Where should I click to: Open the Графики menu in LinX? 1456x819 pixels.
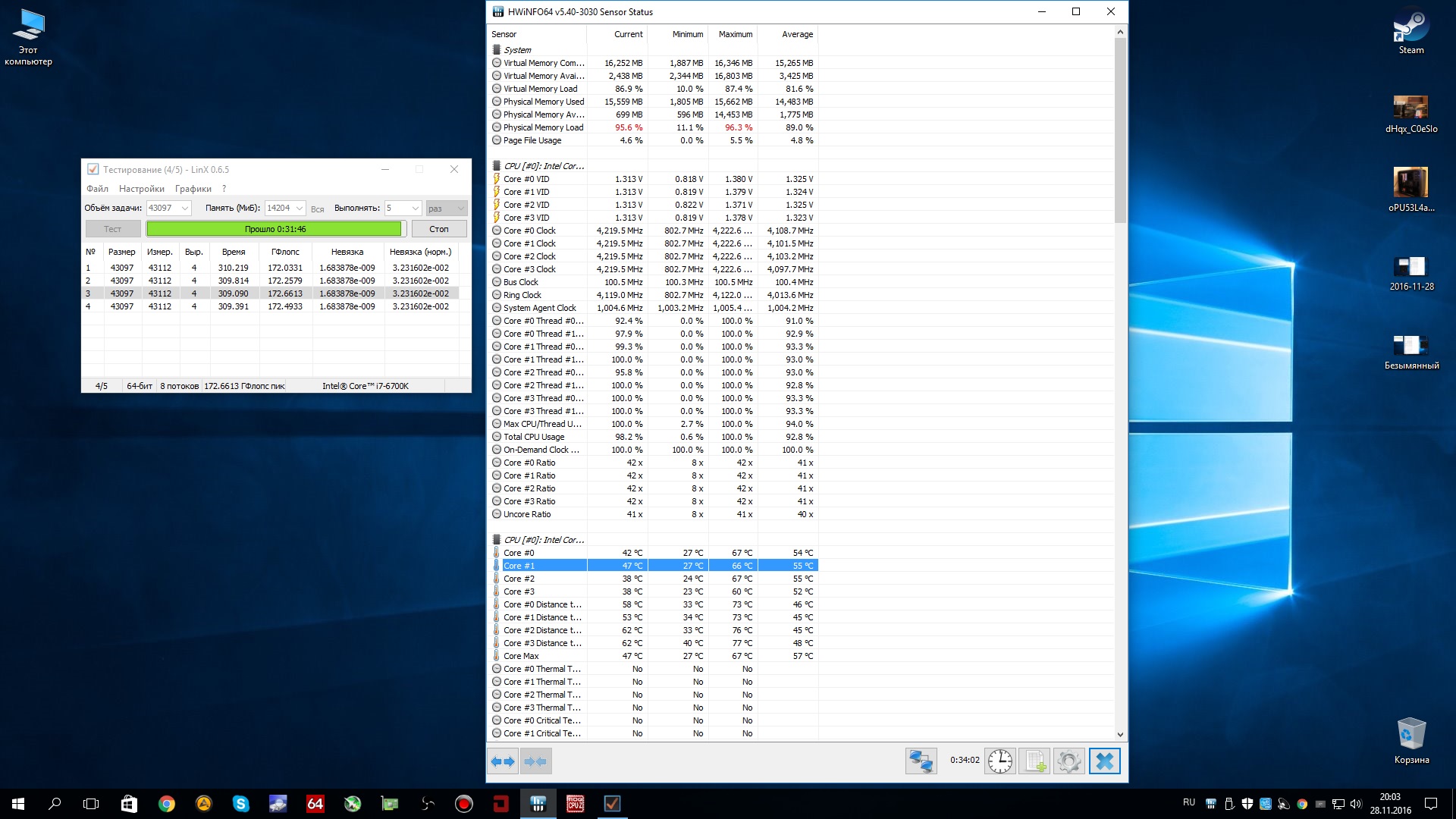(193, 189)
